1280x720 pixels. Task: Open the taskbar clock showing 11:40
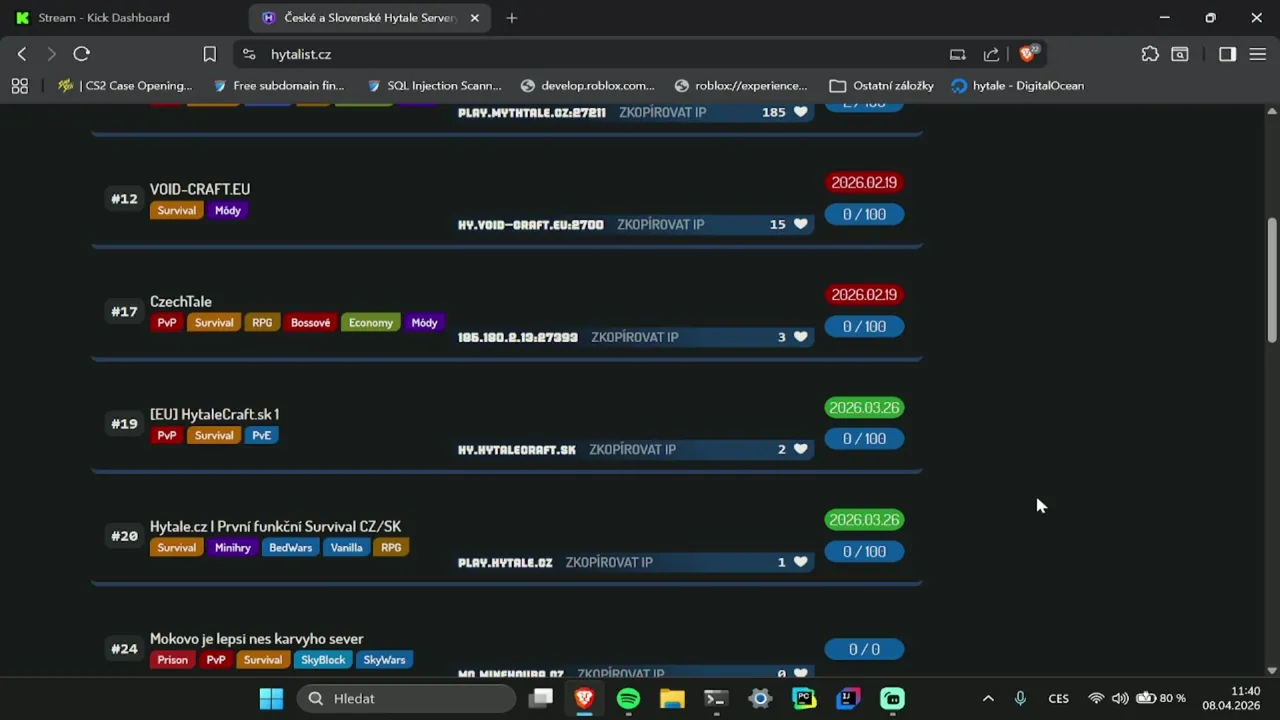click(x=1232, y=698)
